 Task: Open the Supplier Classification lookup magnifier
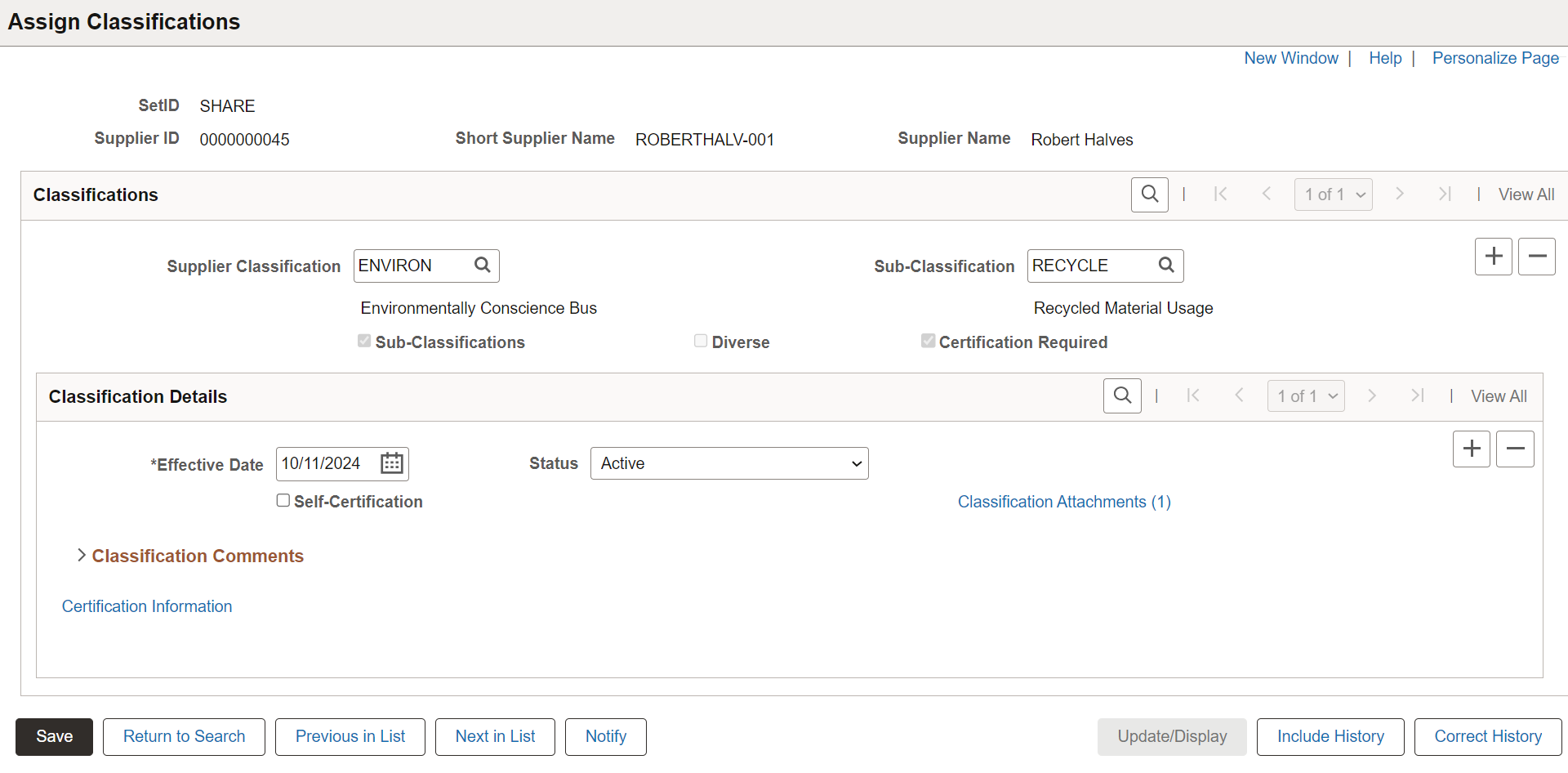[x=483, y=266]
